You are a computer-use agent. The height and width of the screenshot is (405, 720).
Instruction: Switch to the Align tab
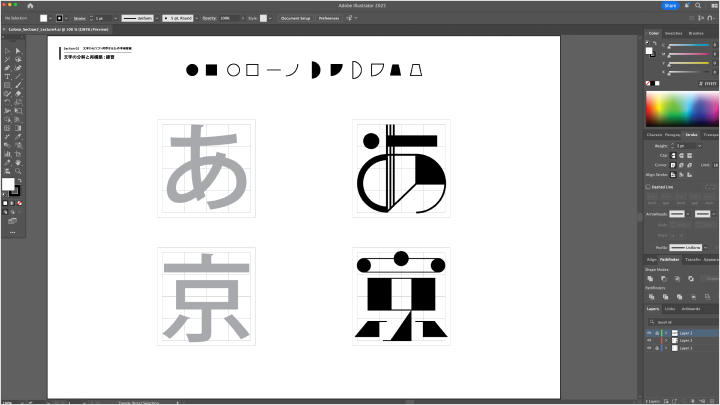point(651,259)
